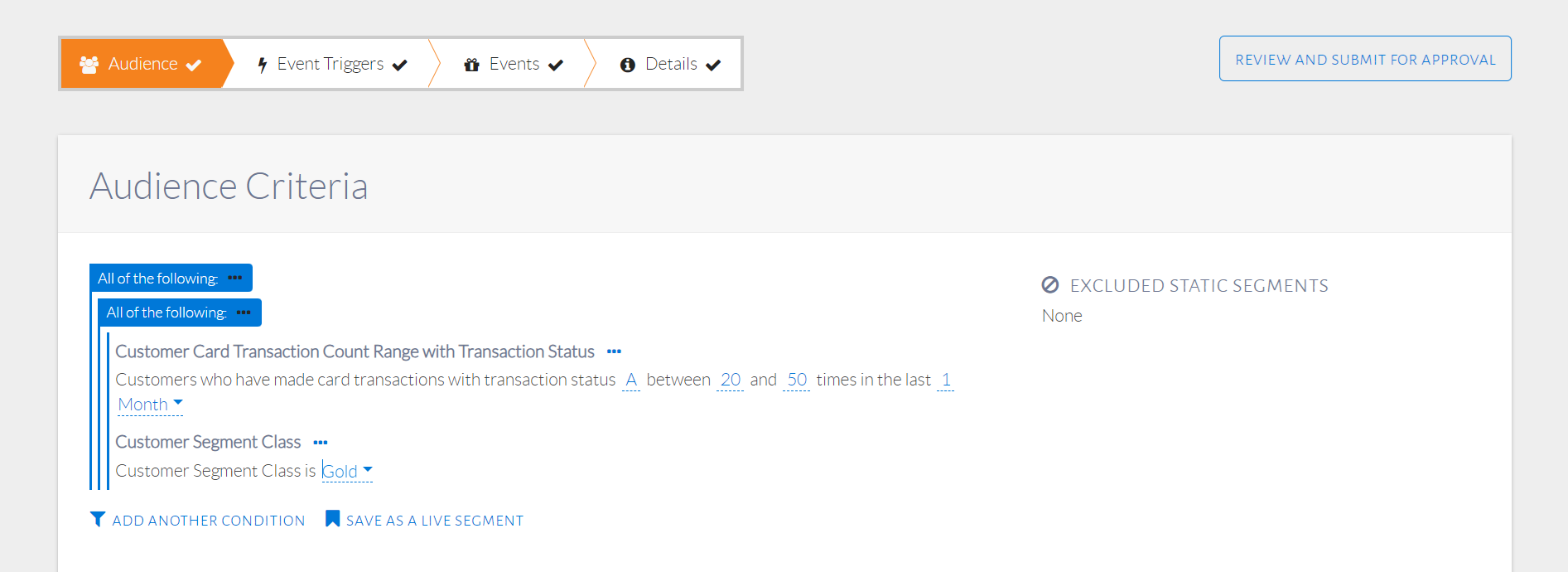Expand the Month time unit dropdown
Screen dimensions: 1568x572
(150, 405)
